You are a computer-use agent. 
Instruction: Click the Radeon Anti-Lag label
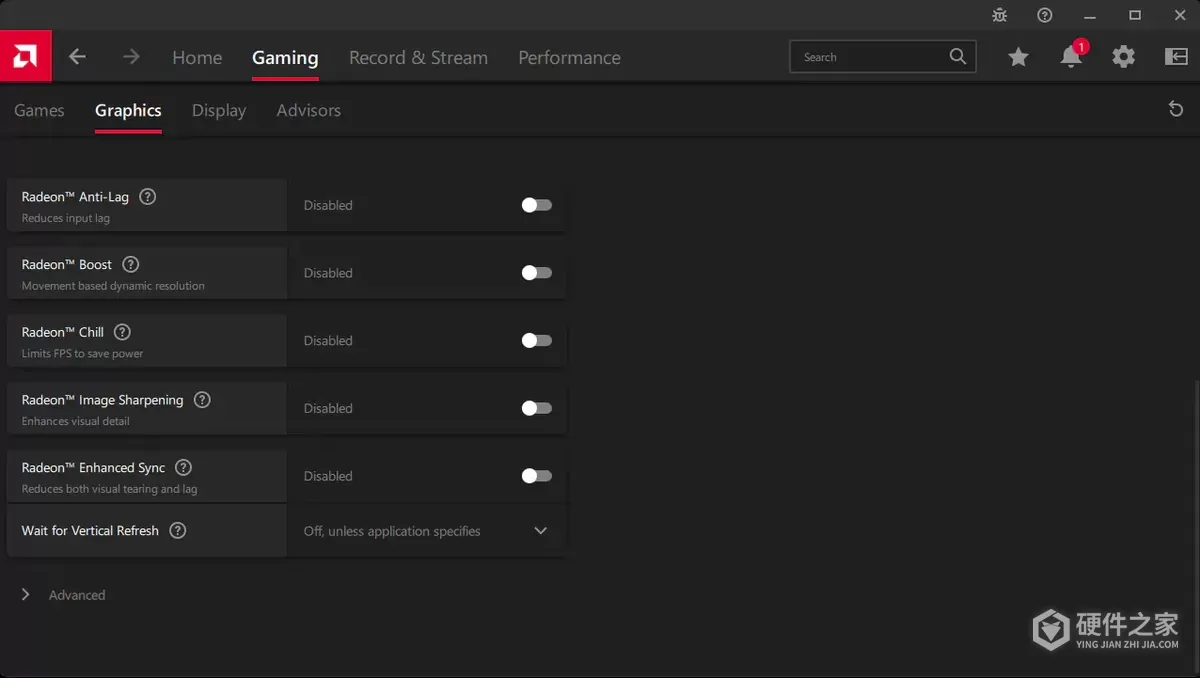[75, 197]
